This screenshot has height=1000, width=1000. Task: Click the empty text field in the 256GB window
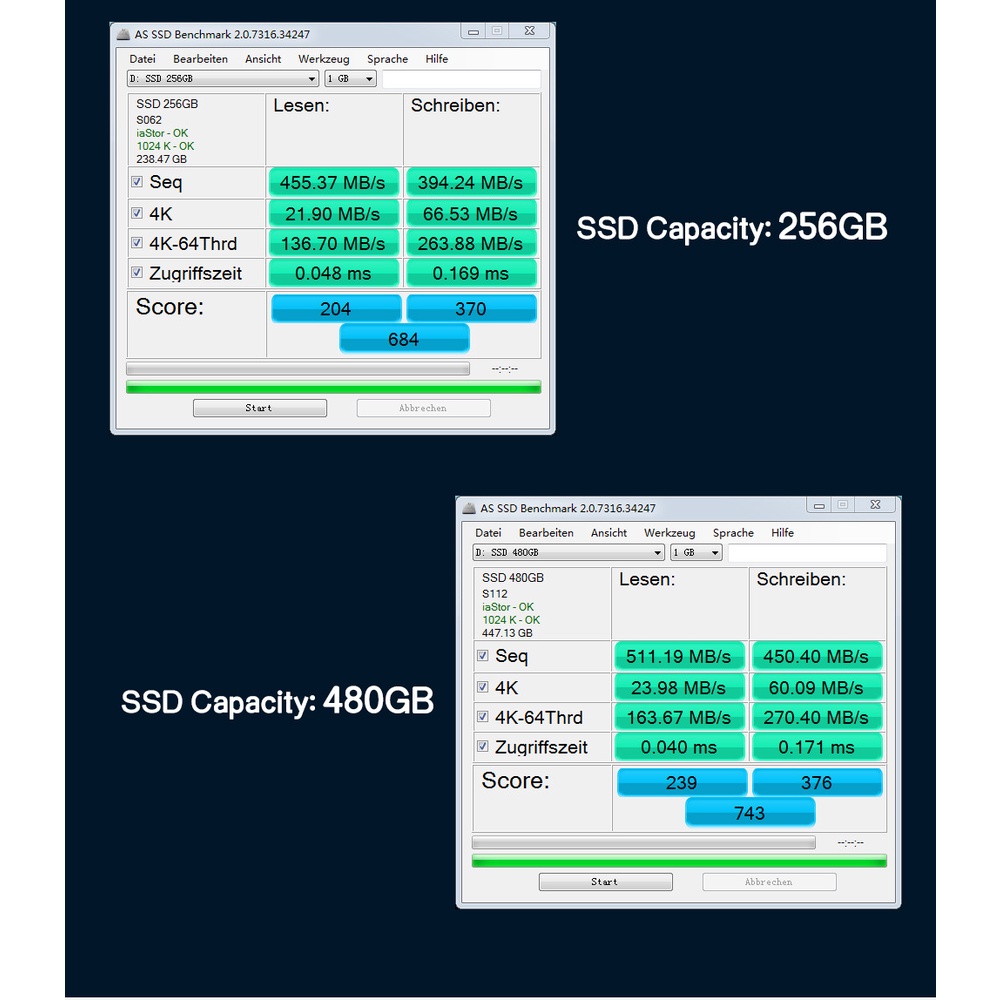[462, 78]
